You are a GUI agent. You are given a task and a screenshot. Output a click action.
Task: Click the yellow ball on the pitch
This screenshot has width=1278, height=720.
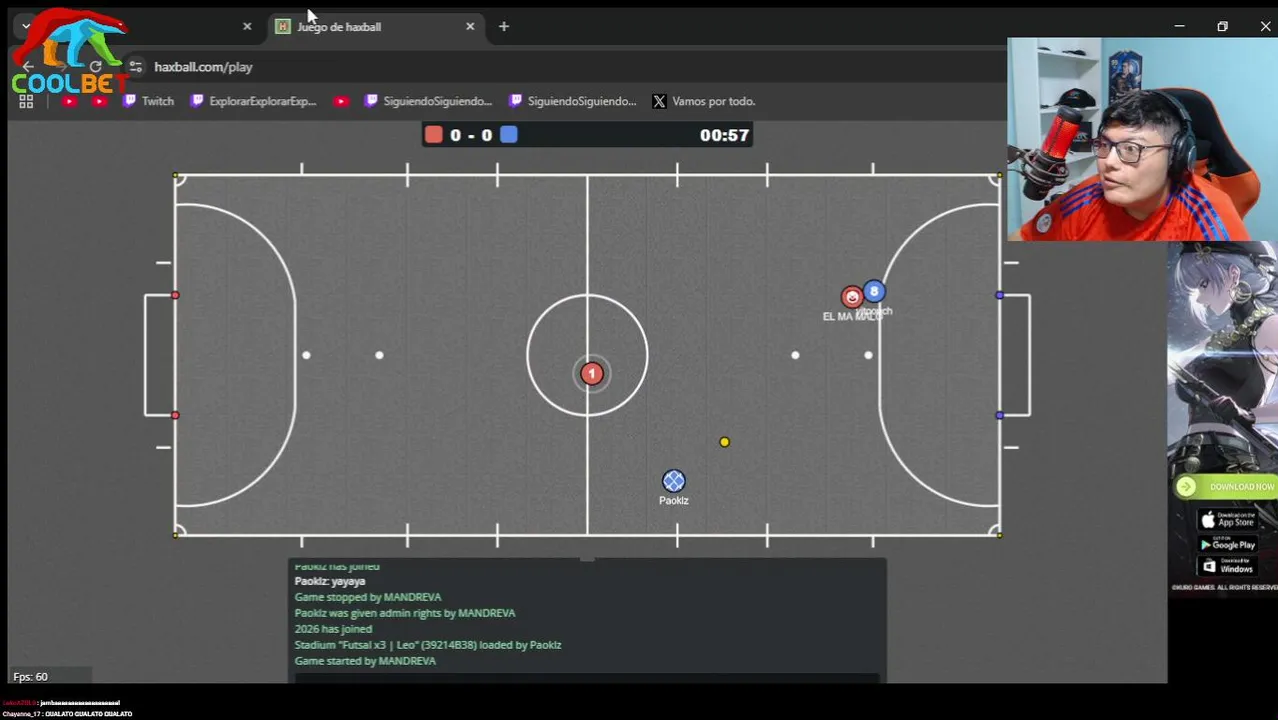tap(725, 442)
